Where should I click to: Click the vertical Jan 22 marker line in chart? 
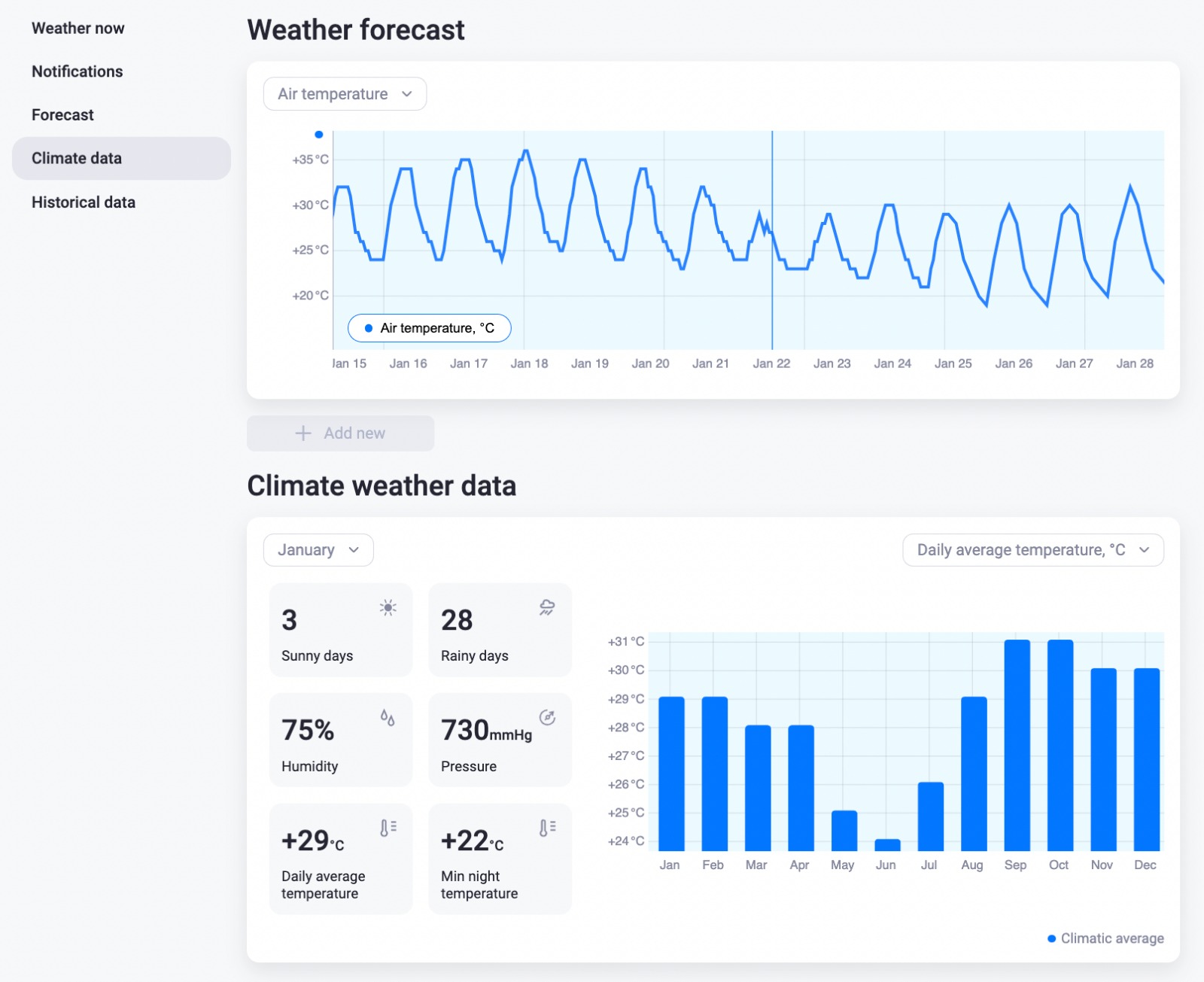[772, 241]
